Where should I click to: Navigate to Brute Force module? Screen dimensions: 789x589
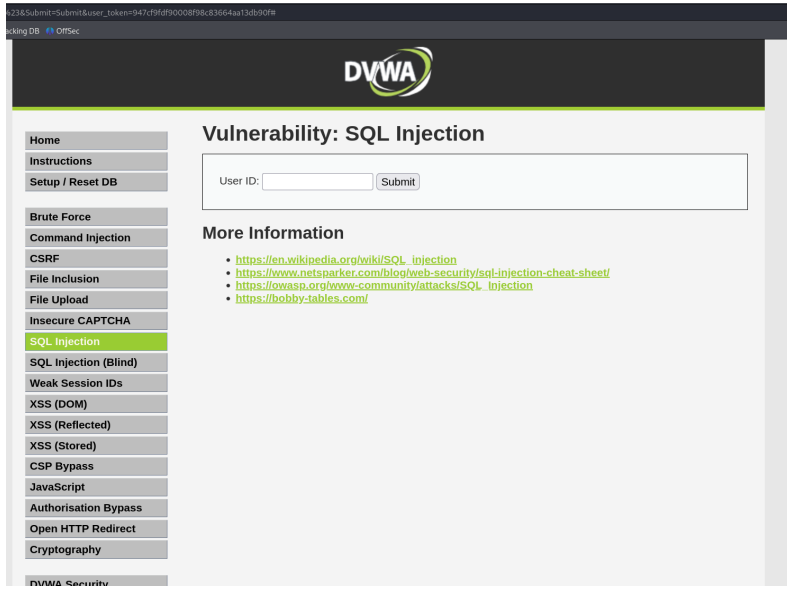pyautogui.click(x=96, y=217)
